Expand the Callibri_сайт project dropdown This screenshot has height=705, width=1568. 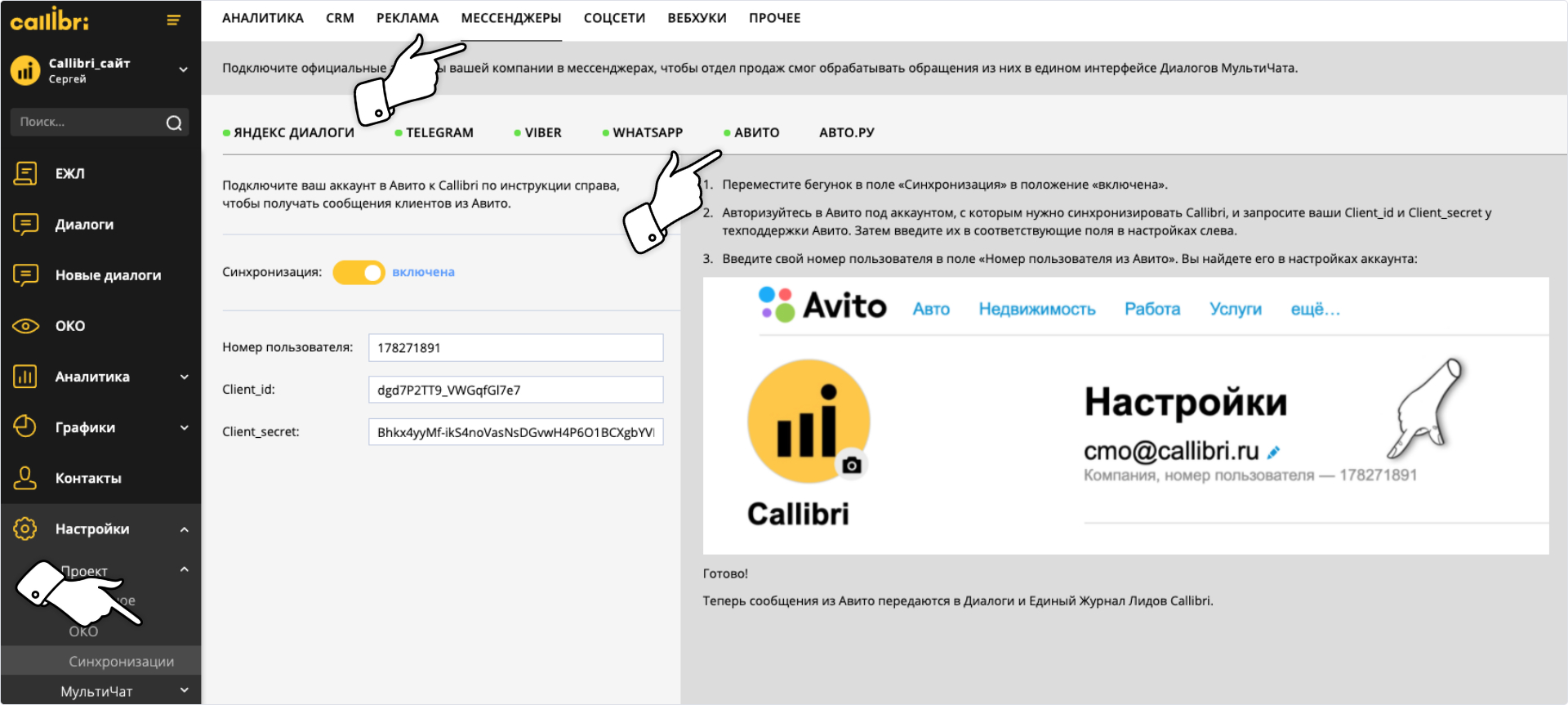click(x=184, y=70)
